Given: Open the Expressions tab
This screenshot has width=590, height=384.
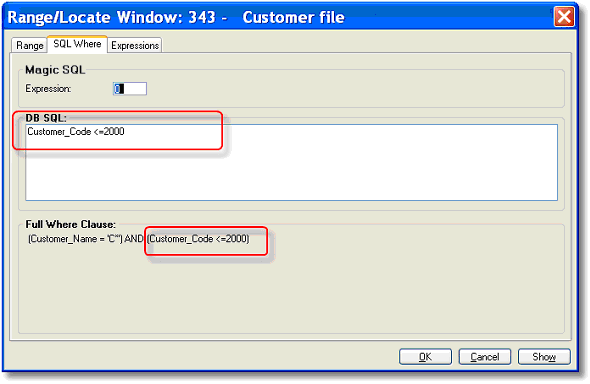Looking at the screenshot, I should (135, 46).
